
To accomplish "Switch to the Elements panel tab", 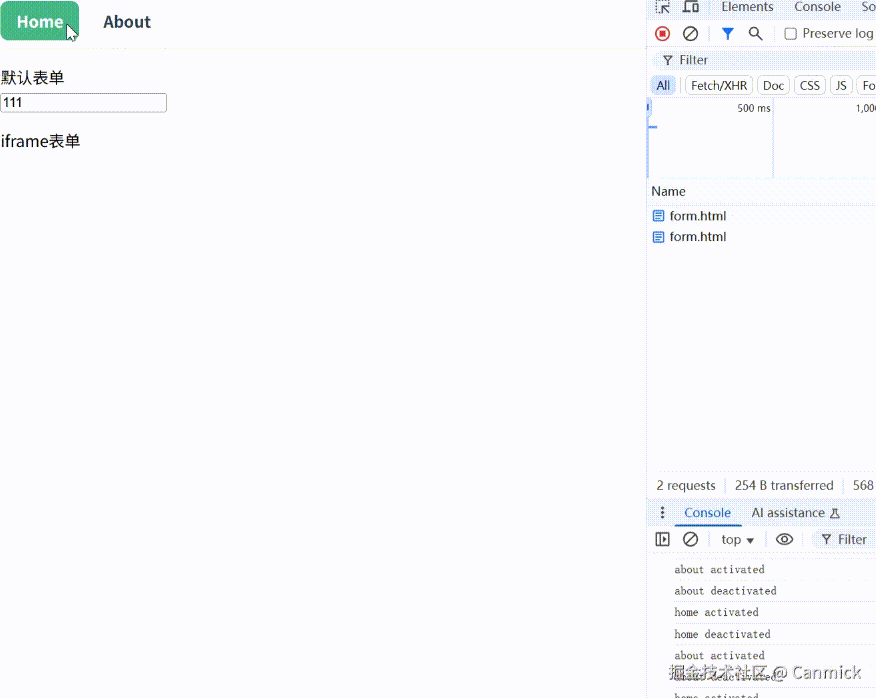I will 748,7.
